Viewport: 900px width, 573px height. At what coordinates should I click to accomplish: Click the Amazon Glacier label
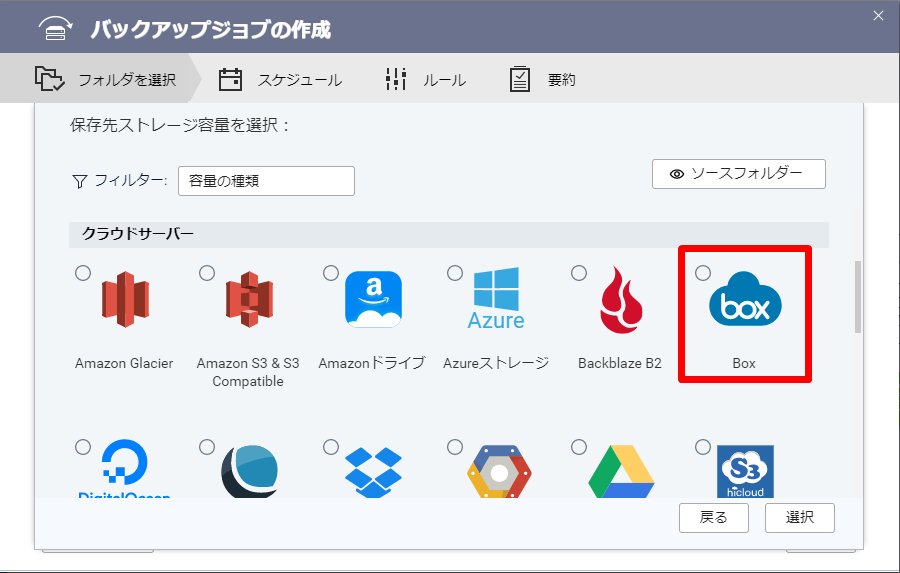point(124,363)
